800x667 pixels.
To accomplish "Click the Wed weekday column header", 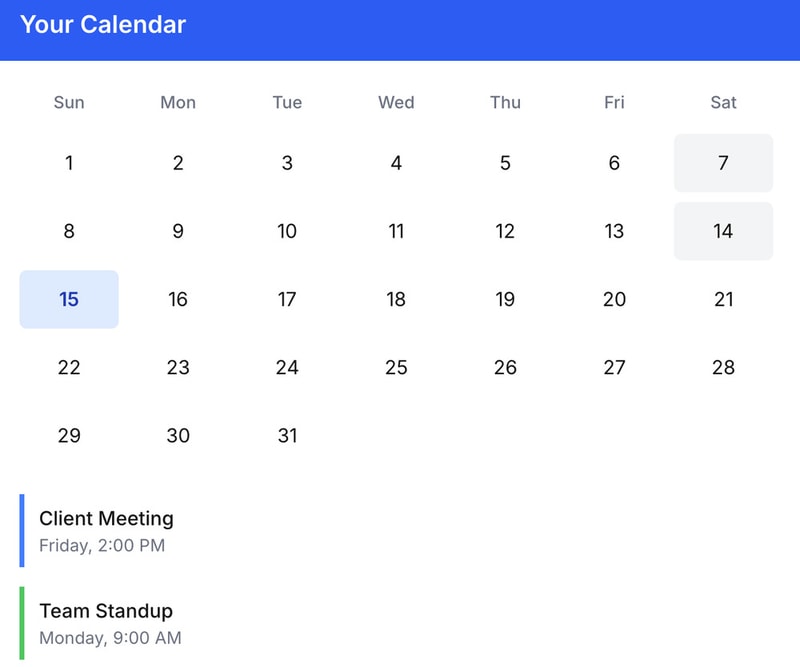I will pos(396,102).
